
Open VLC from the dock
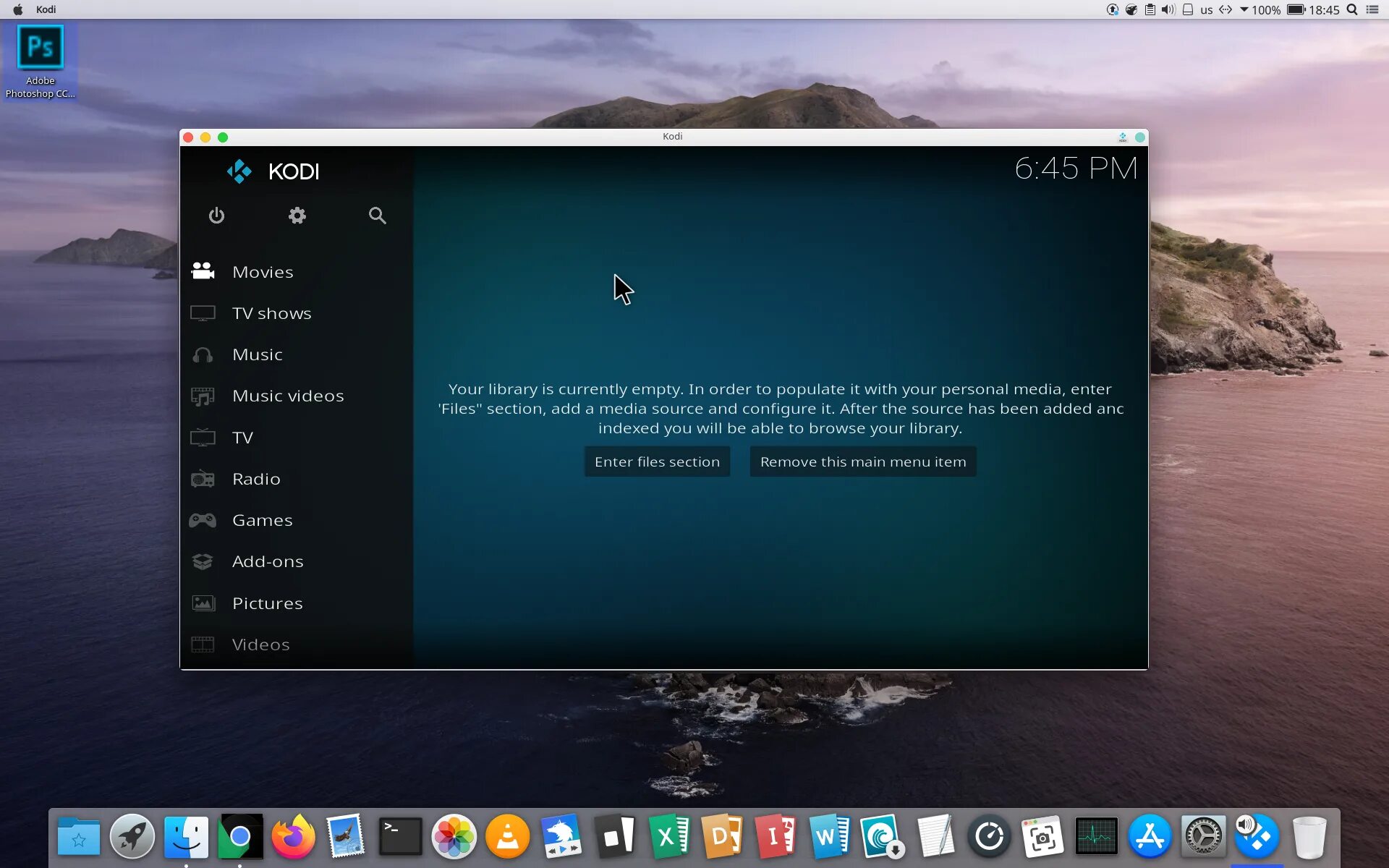tap(507, 837)
